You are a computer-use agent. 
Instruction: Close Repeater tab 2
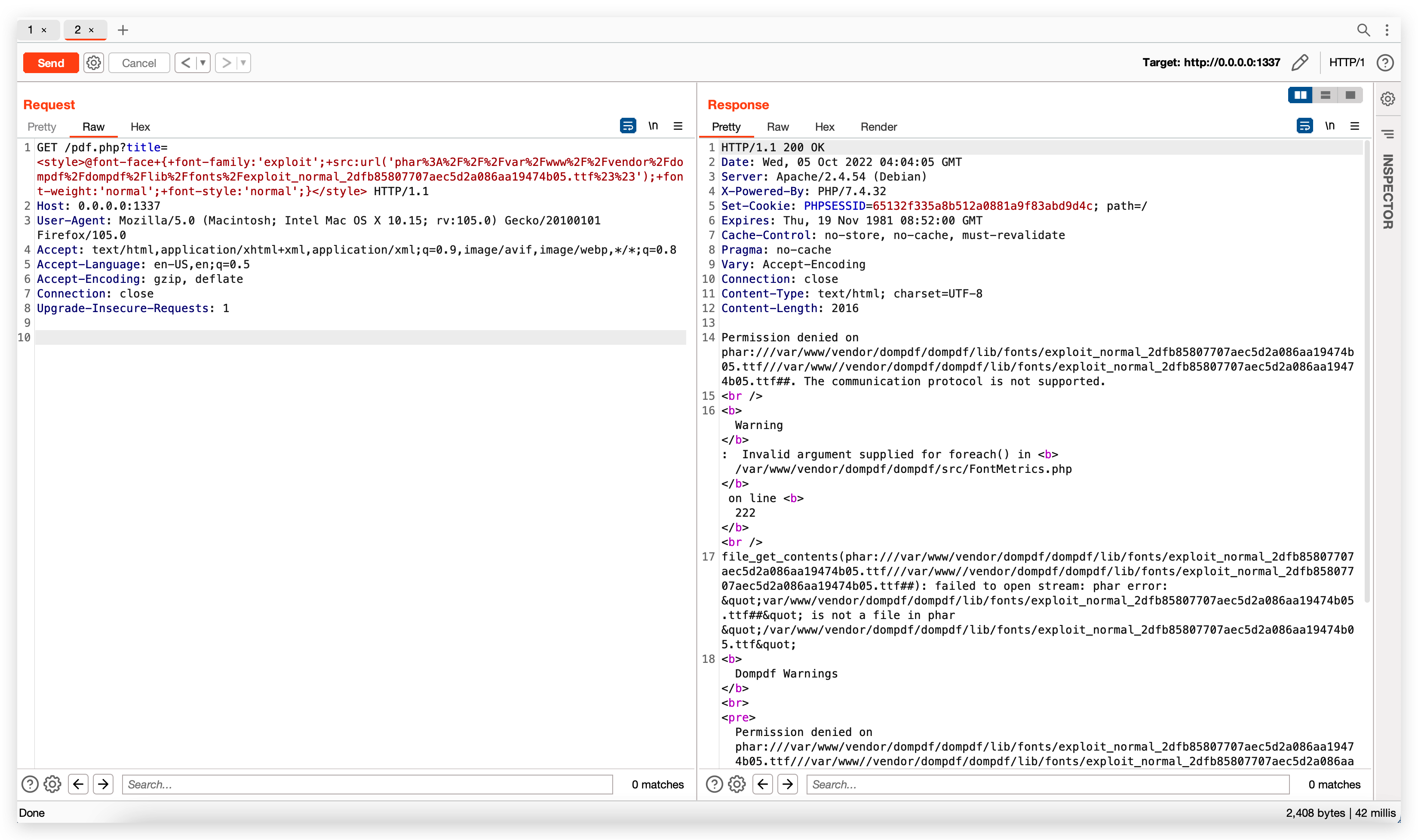pyautogui.click(x=91, y=30)
